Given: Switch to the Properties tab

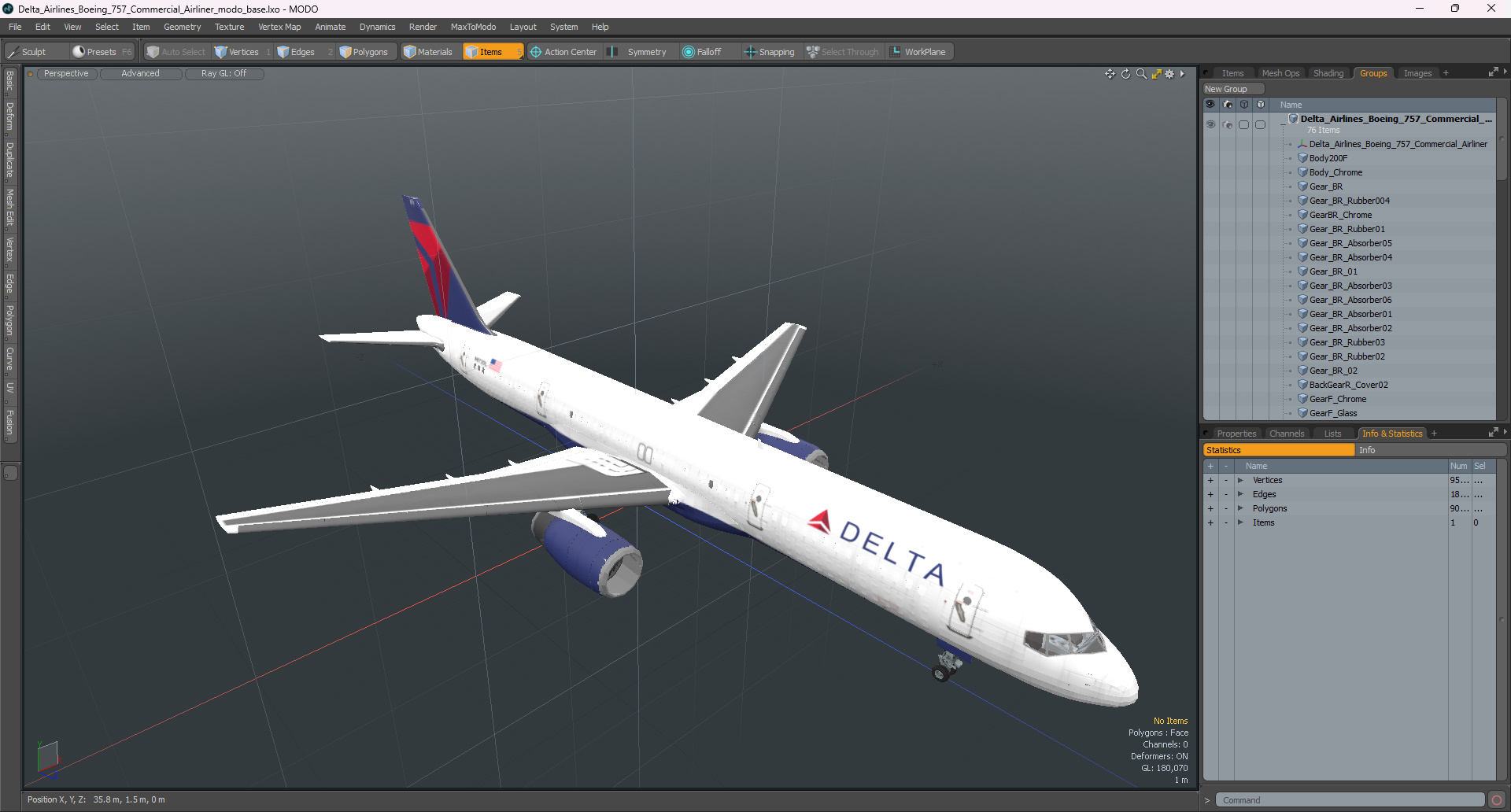Looking at the screenshot, I should [1236, 434].
